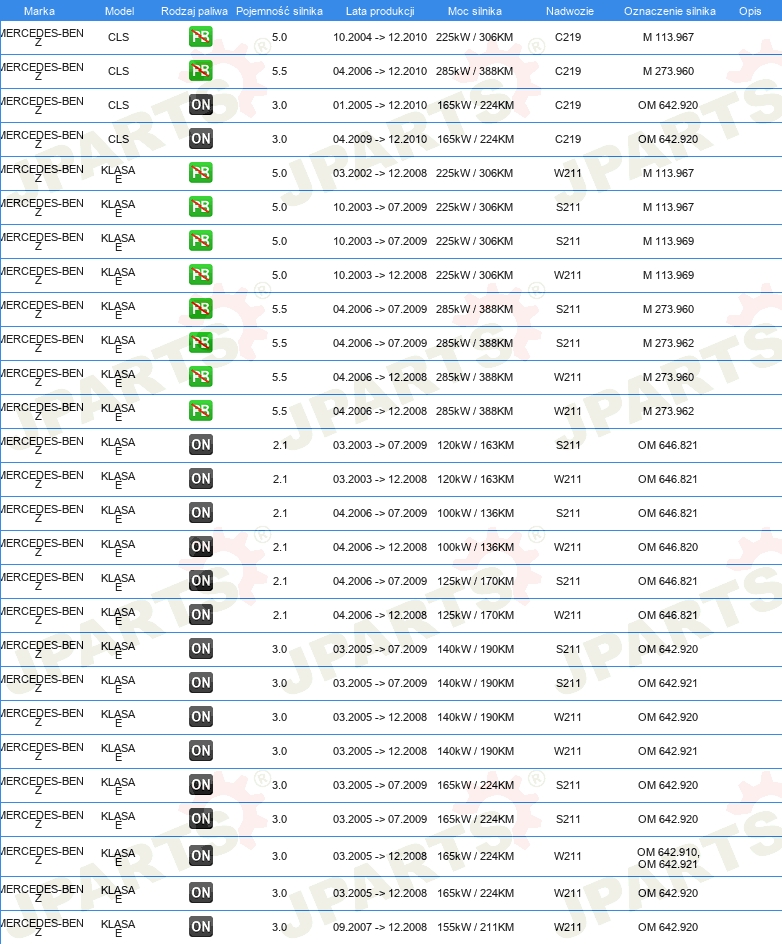Sort by the Rodzaj paliwa column header
This screenshot has height=944, width=782.
tap(194, 11)
